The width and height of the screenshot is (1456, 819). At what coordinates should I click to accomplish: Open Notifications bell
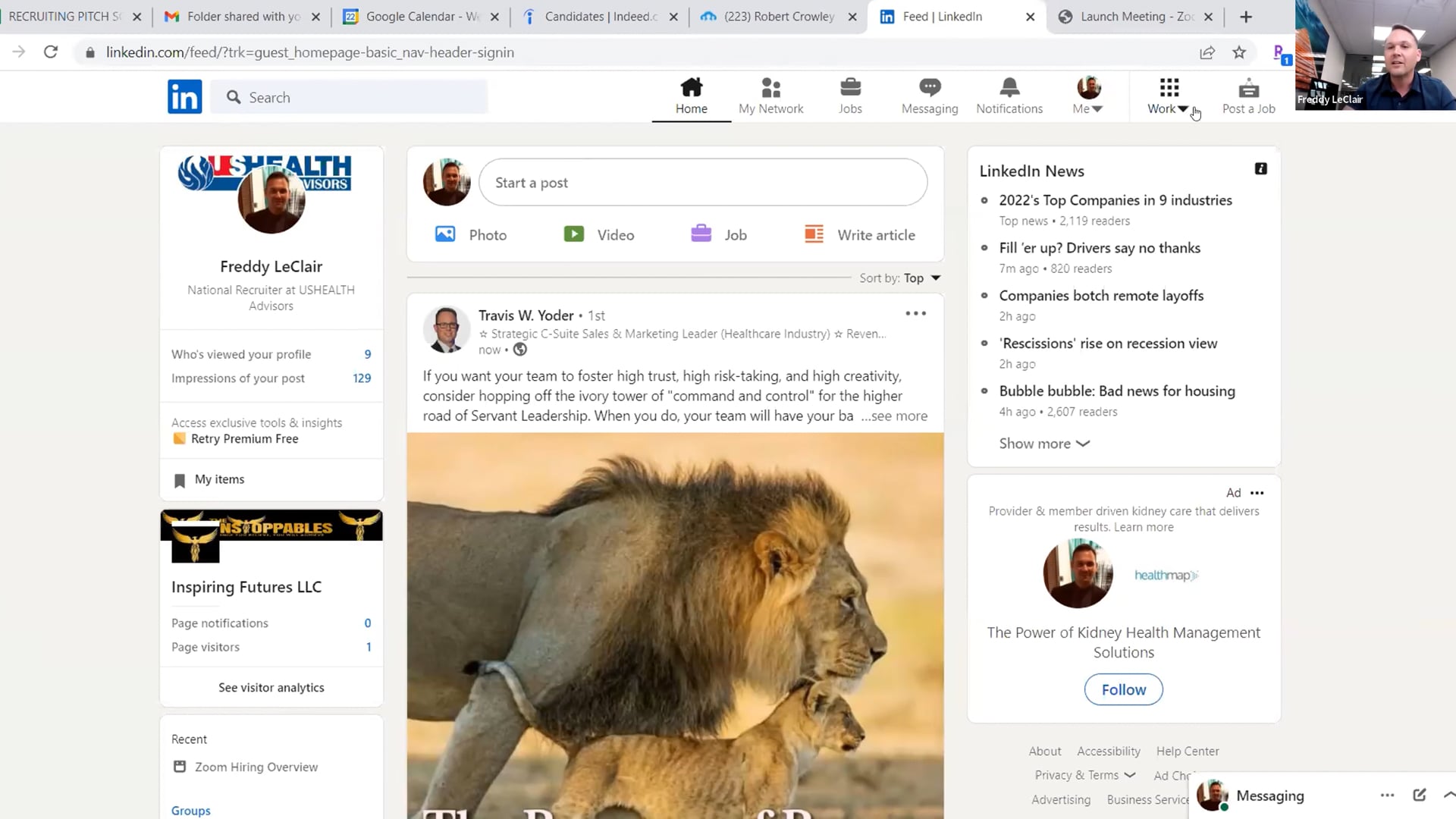pyautogui.click(x=1009, y=96)
